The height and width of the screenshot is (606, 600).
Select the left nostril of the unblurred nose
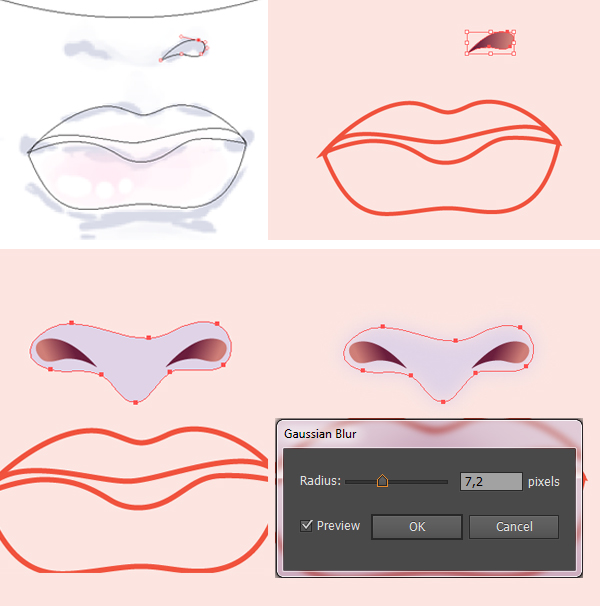pos(64,352)
